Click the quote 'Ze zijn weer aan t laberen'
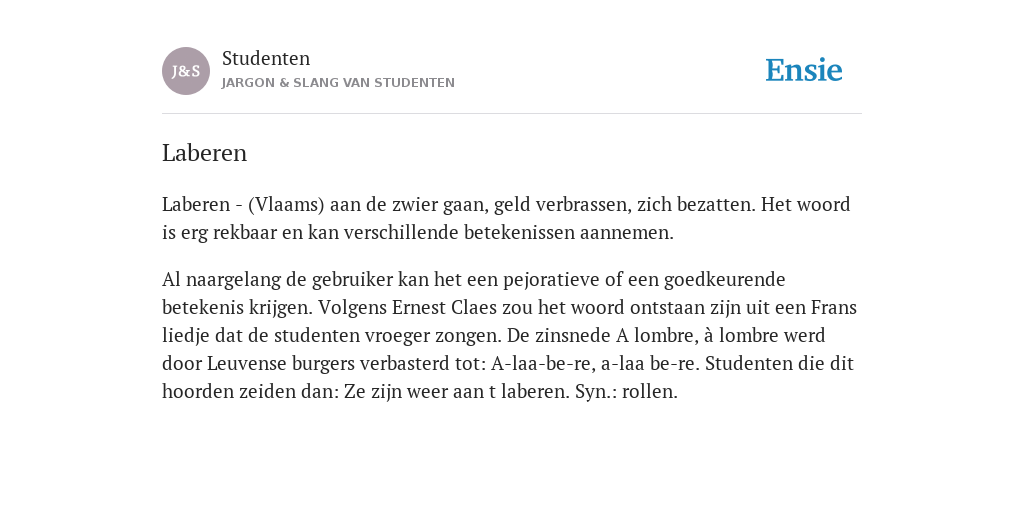Image resolution: width=1024 pixels, height=512 pixels. (x=456, y=392)
